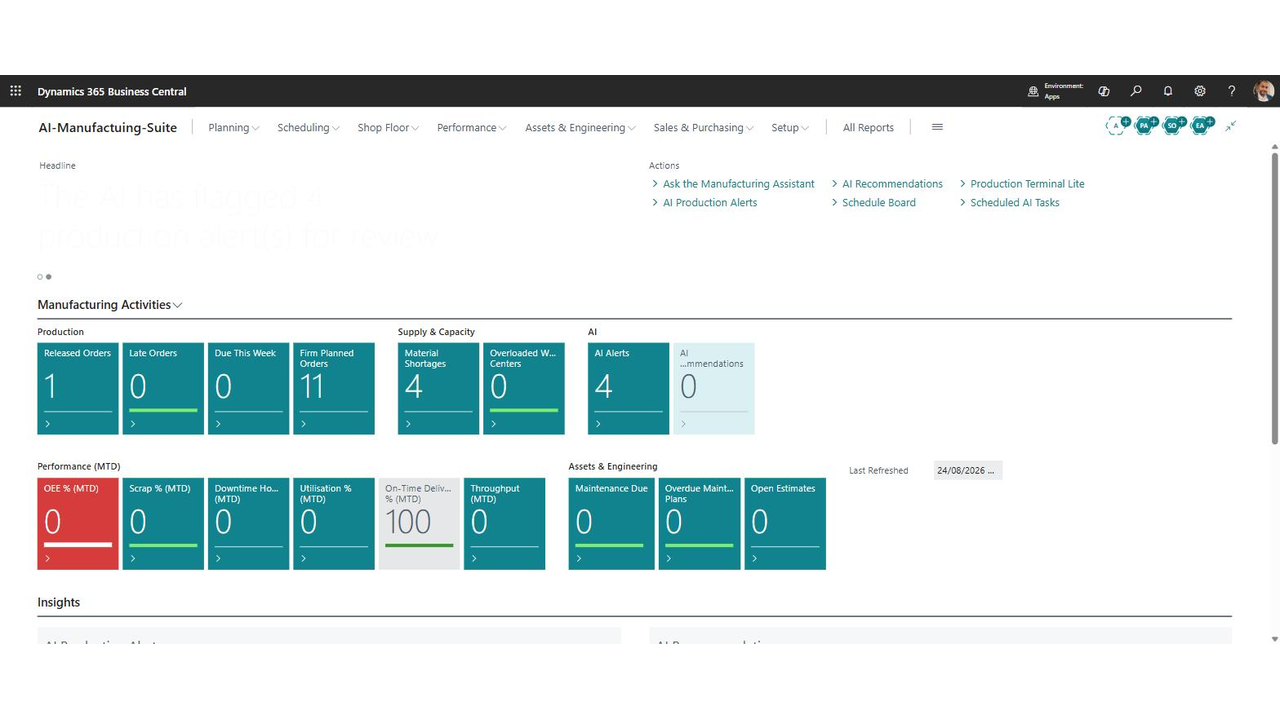Open the settings gear icon
Screen dimensions: 1280x720
pyautogui.click(x=1200, y=91)
